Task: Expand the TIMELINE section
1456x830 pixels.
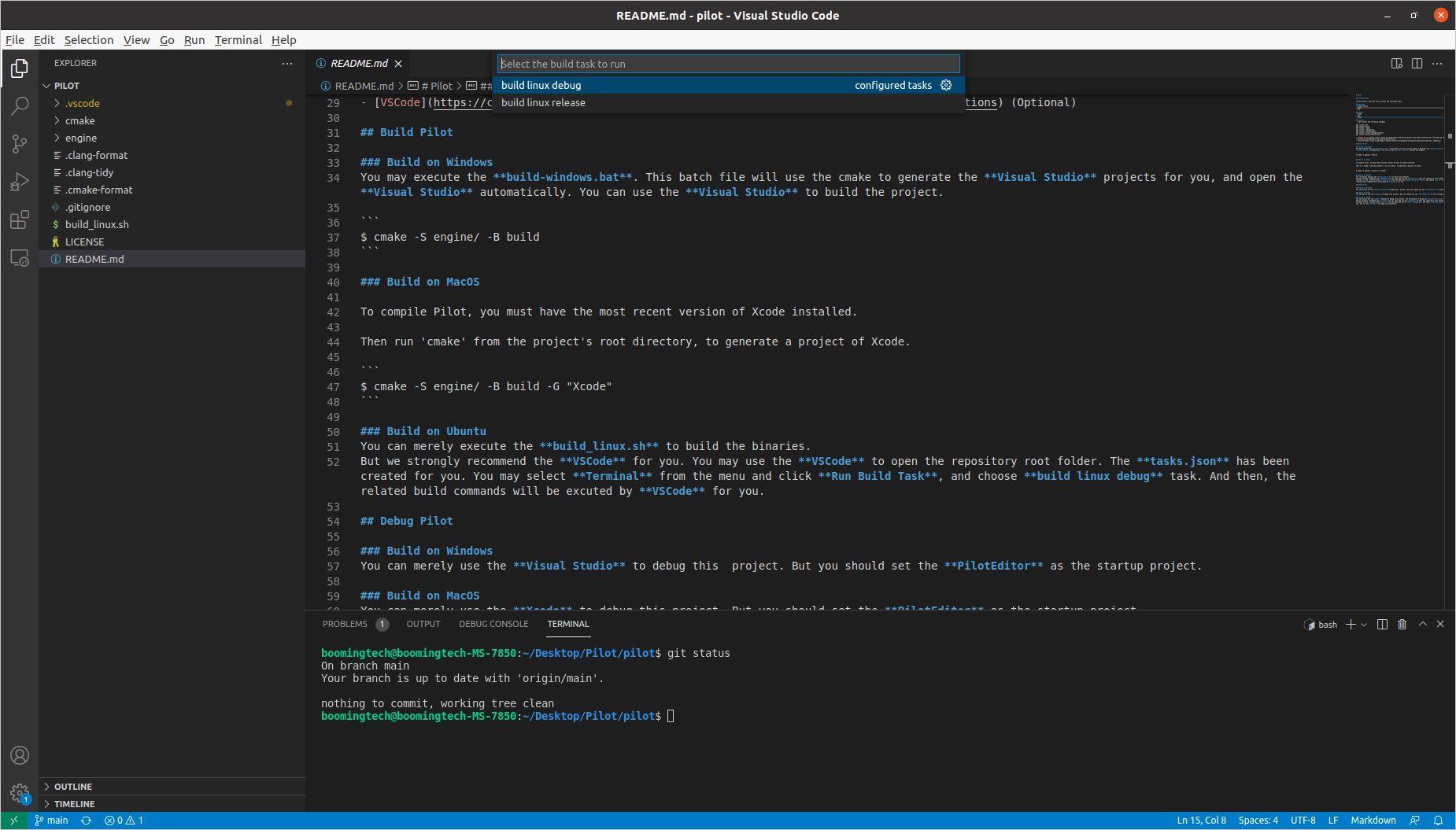Action: [172, 804]
